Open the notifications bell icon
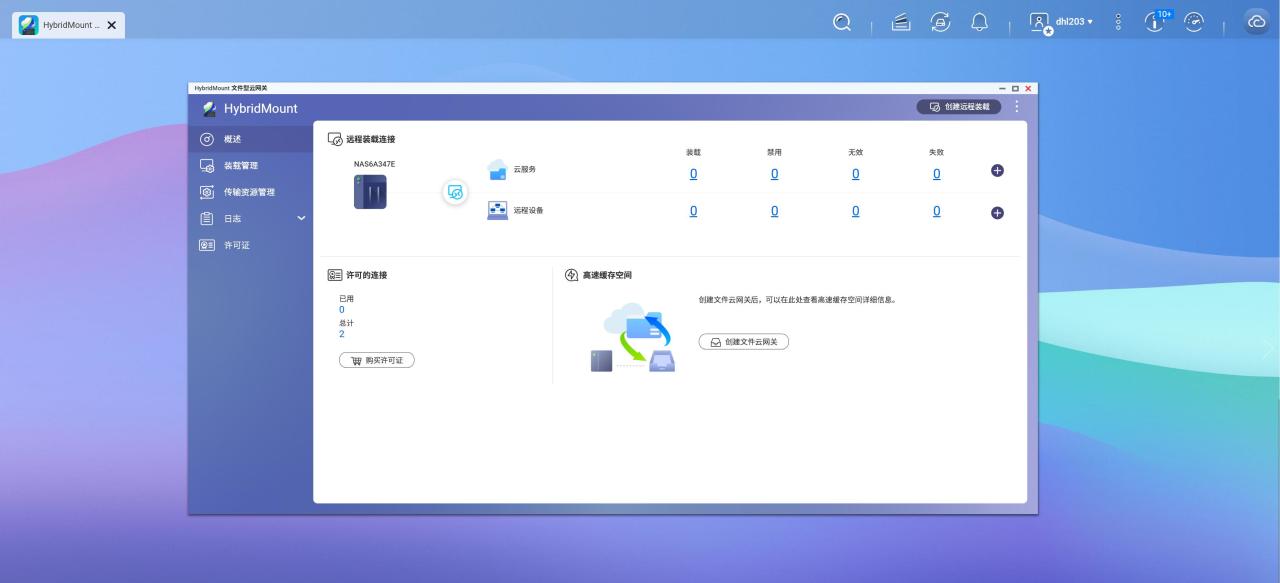Viewport: 1280px width, 583px height. coord(980,21)
